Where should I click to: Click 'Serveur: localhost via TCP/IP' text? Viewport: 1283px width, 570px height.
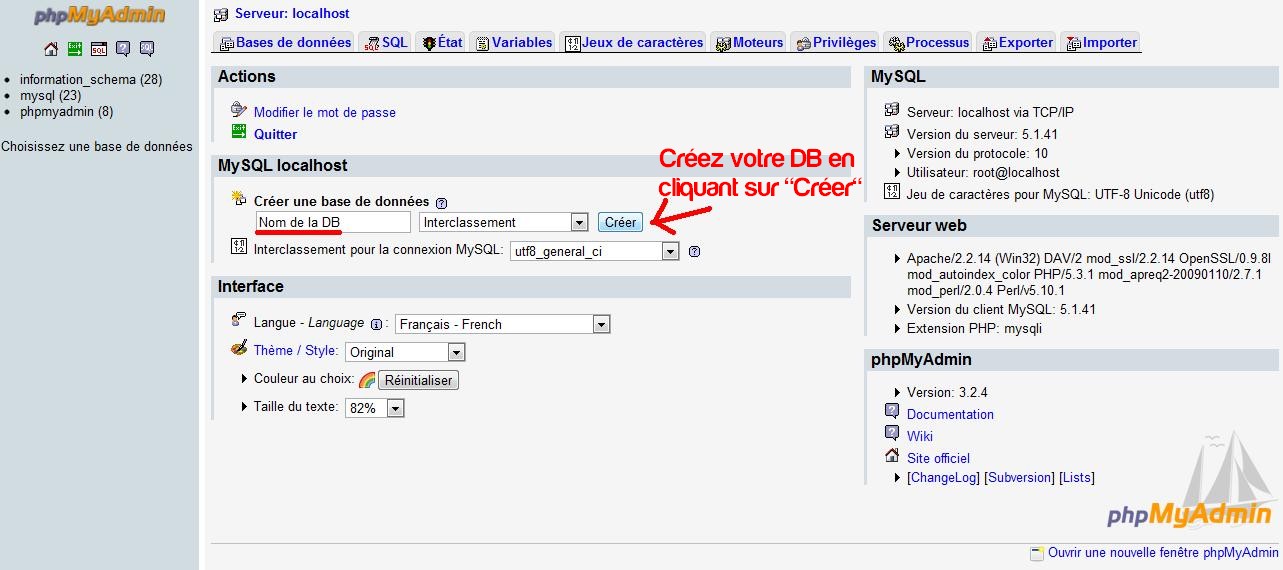click(990, 112)
